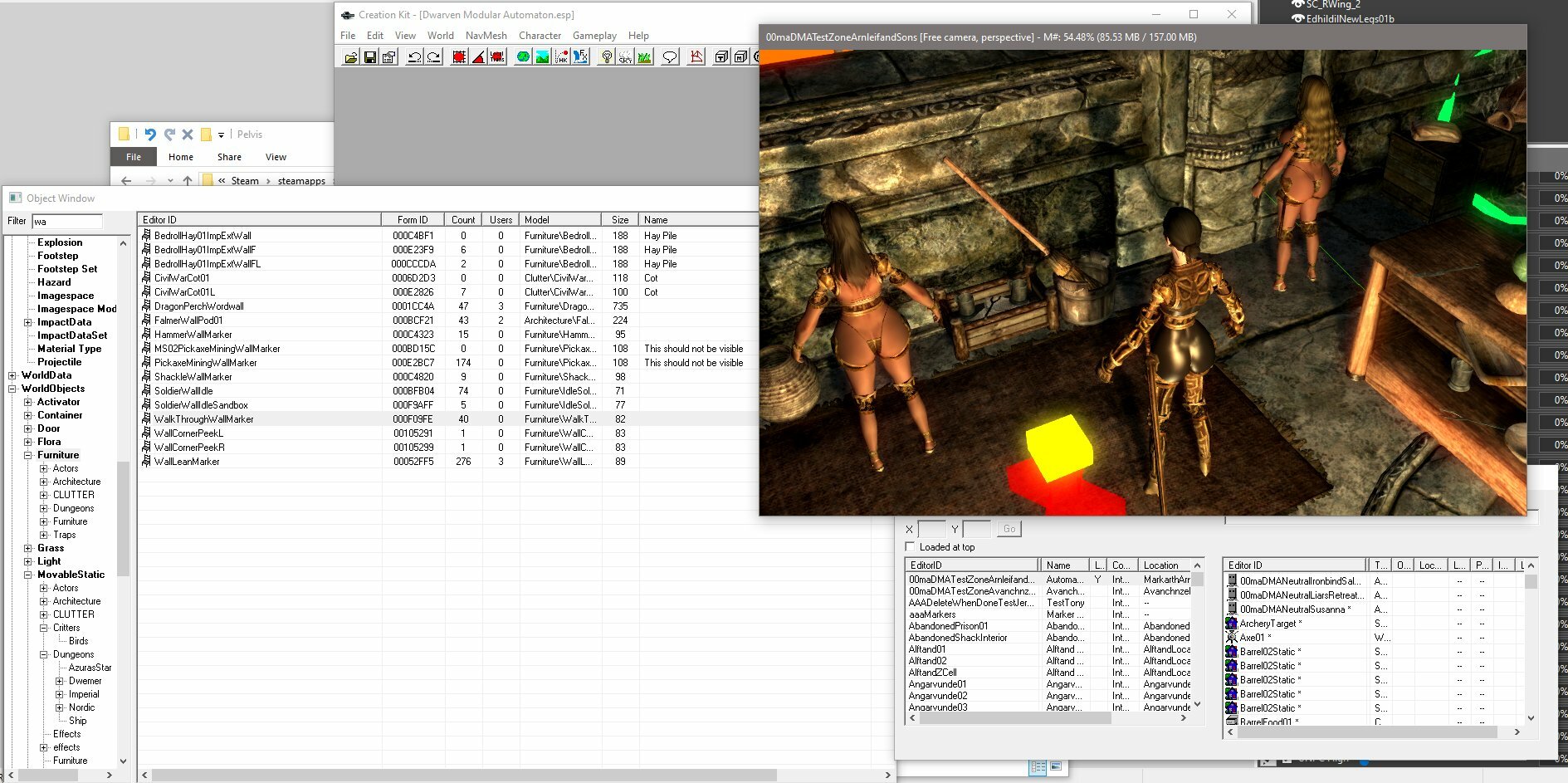
Task: Toggle the Sky toolbar icon
Action: (x=625, y=56)
